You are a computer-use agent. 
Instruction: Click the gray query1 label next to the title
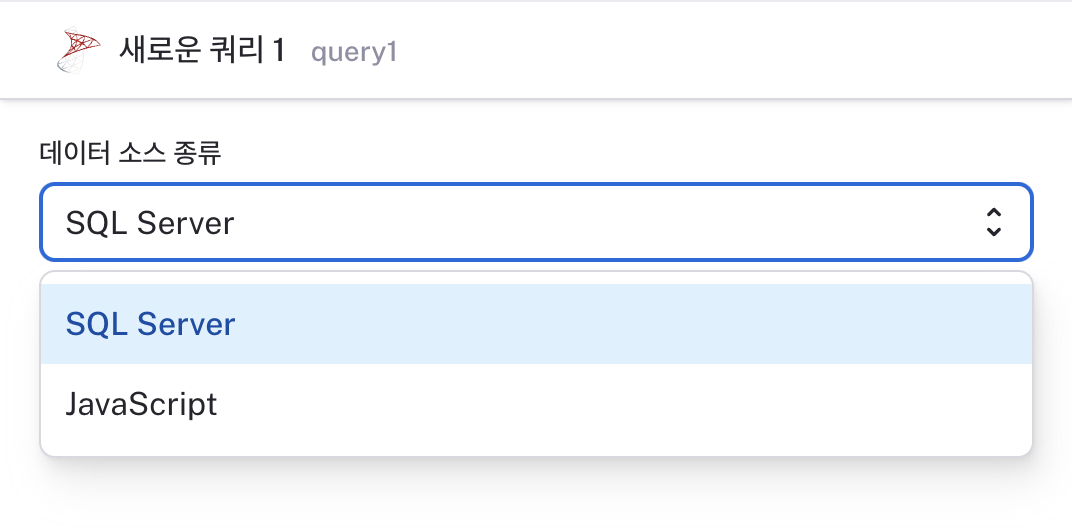coord(353,53)
